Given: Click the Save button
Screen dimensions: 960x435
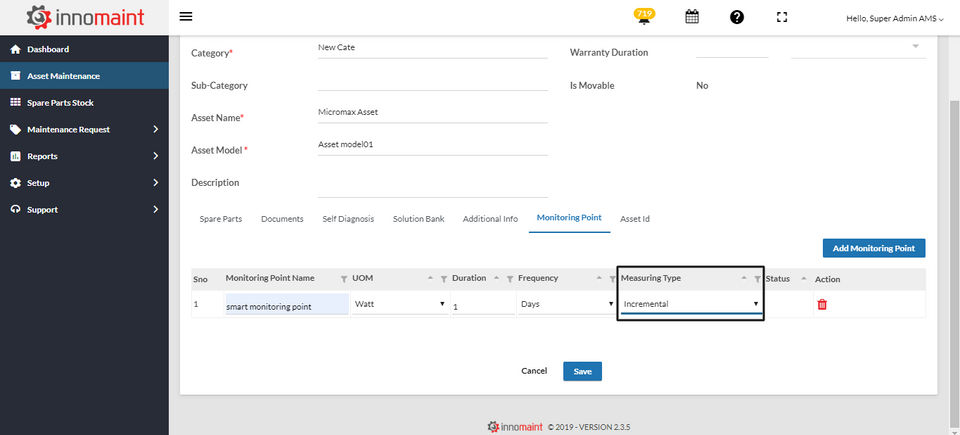Looking at the screenshot, I should tap(582, 371).
